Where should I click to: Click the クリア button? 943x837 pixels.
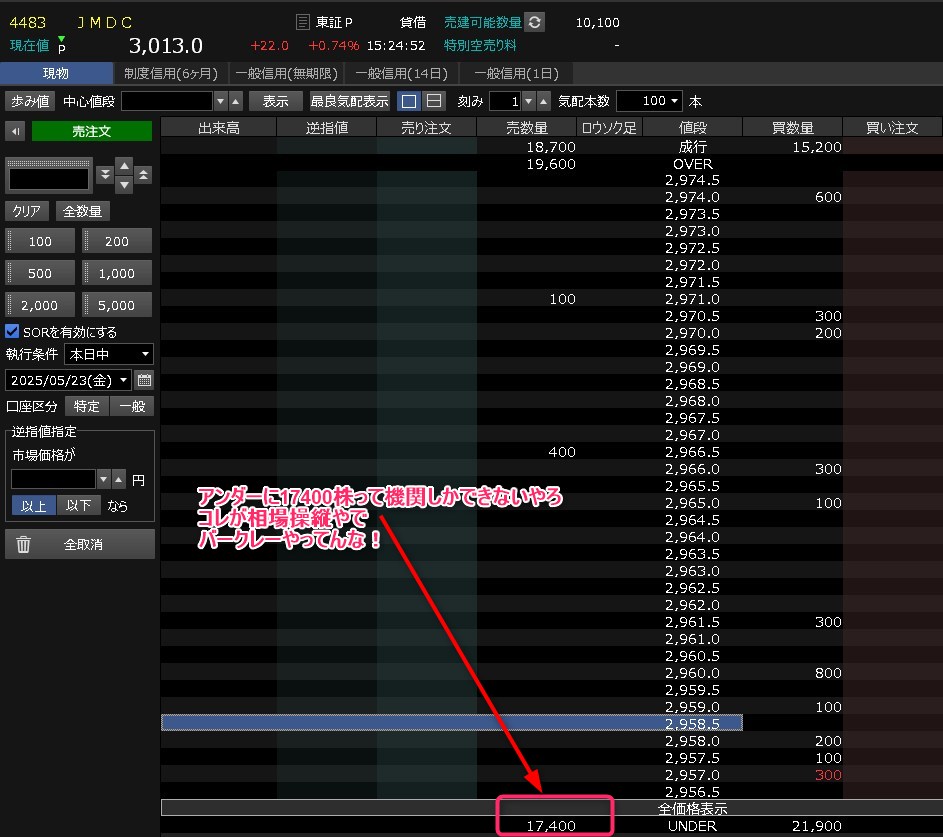pos(27,211)
